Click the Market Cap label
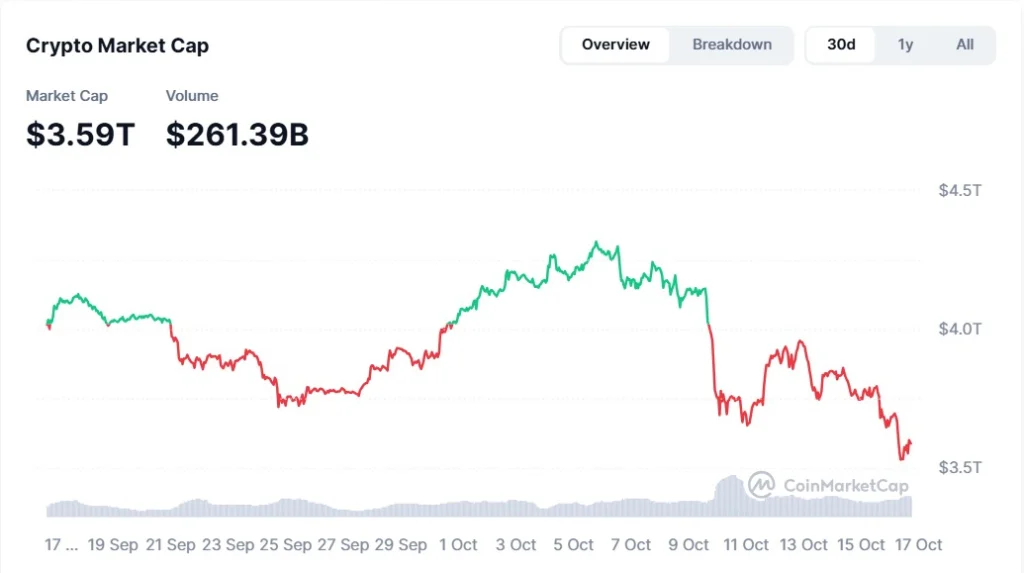Screen dimensions: 1024x573 67,96
